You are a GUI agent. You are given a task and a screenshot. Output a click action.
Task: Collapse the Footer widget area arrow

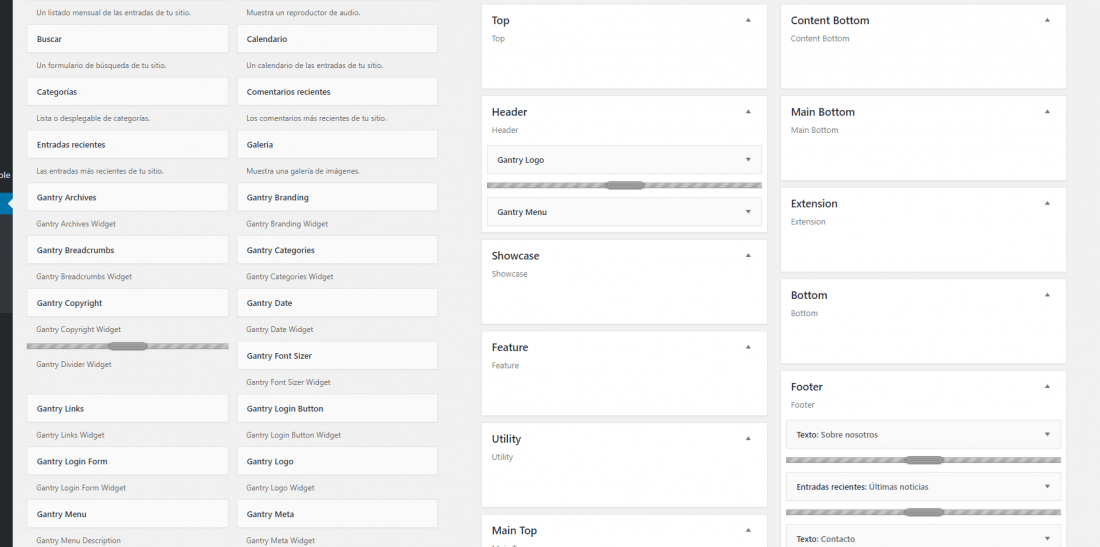point(1047,386)
